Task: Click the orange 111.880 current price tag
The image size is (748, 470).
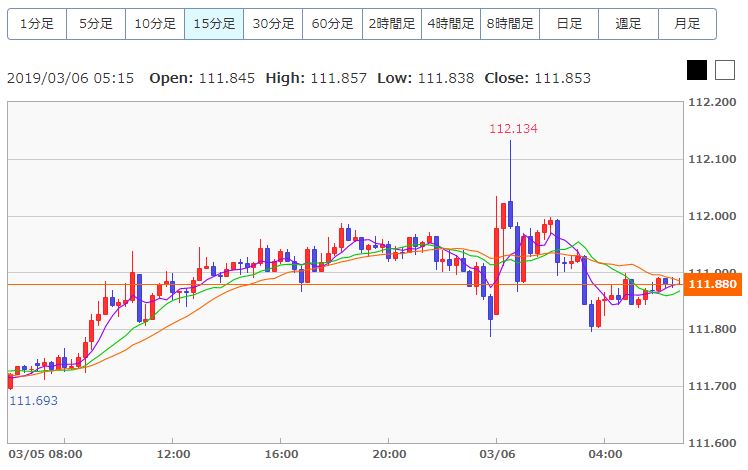Action: [714, 284]
